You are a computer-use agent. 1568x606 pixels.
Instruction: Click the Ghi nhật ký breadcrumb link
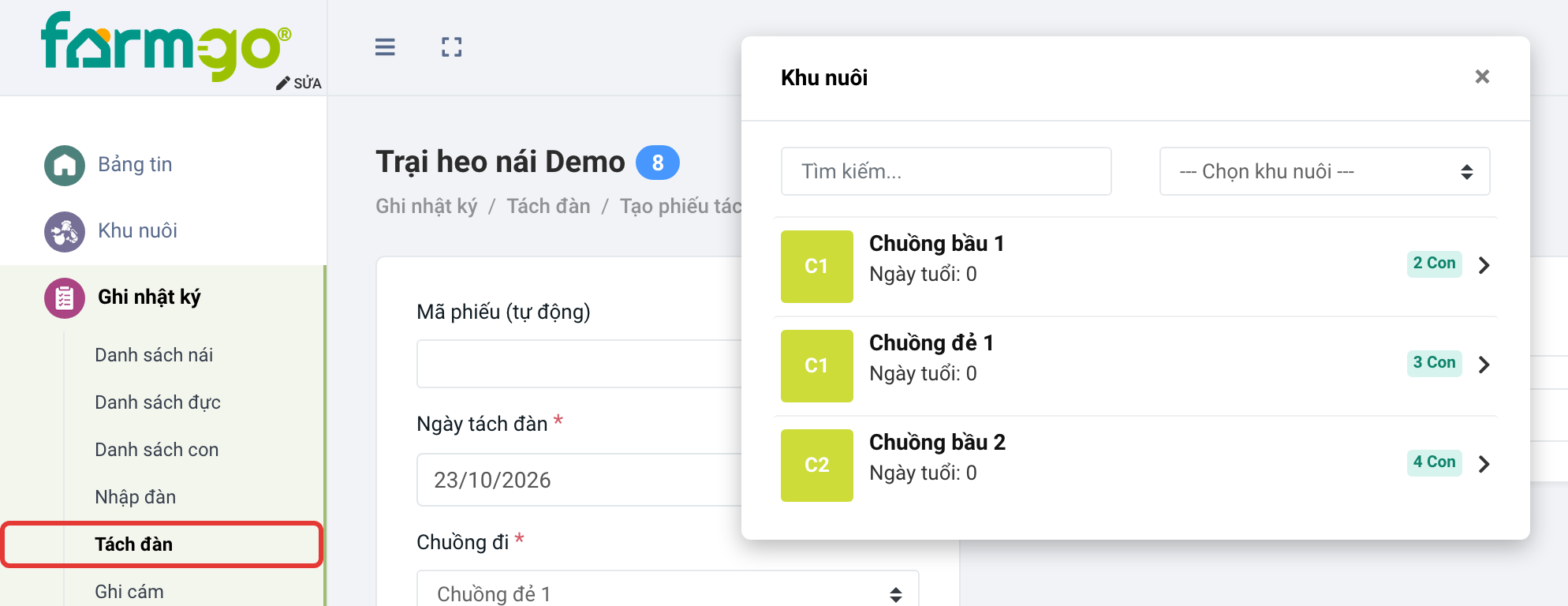tap(427, 206)
